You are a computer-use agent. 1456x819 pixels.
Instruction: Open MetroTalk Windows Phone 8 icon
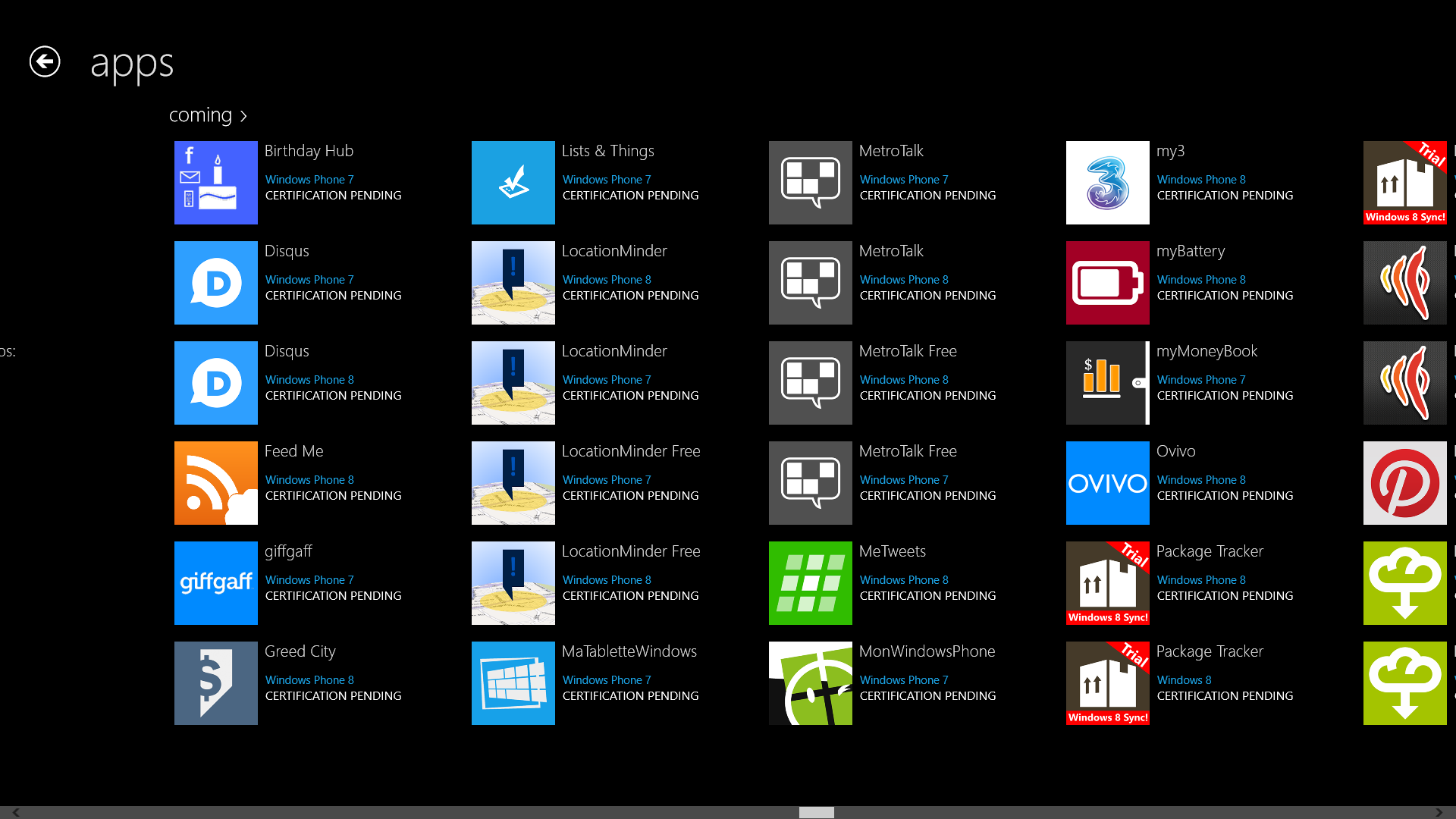tap(811, 283)
